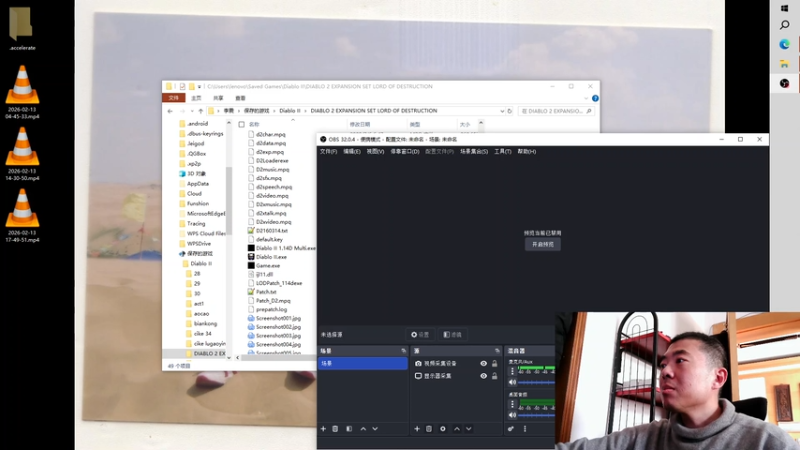This screenshot has height=450, width=800.
Task: Navigate to Diablo II breadcrumb
Action: (x=289, y=111)
